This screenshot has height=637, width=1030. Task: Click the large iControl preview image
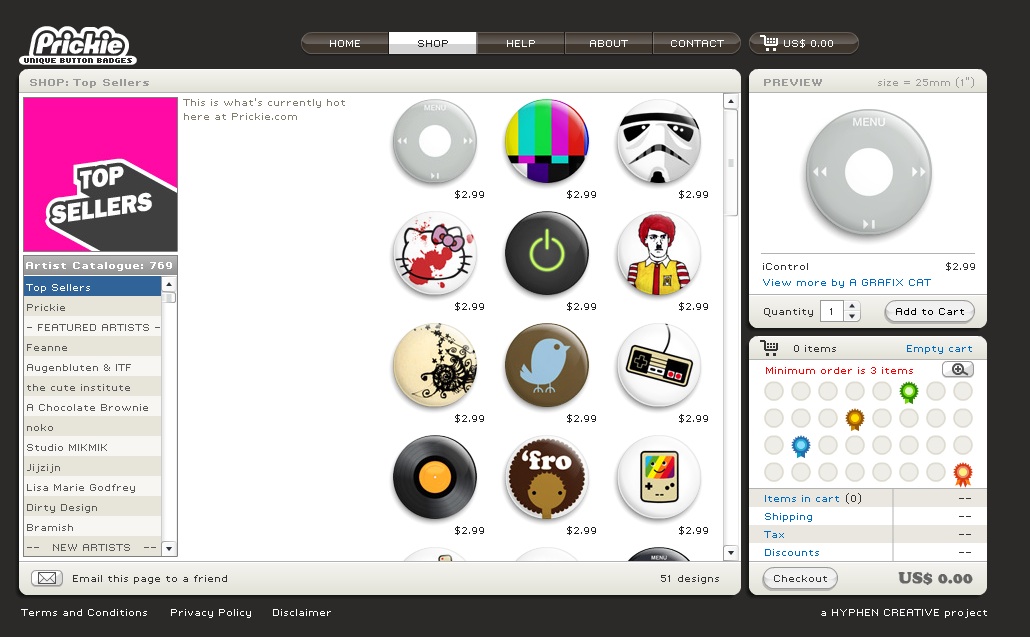pyautogui.click(x=868, y=173)
